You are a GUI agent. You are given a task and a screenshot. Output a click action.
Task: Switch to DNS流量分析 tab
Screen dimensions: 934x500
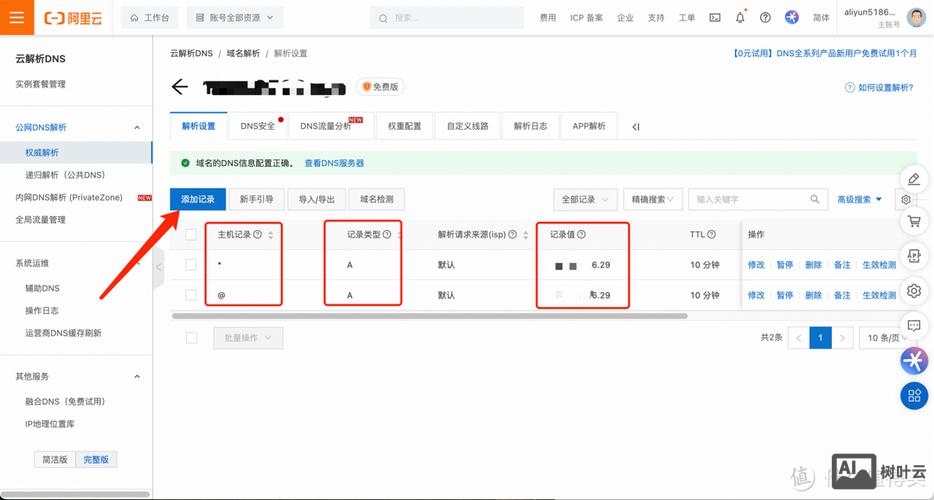pyautogui.click(x=331, y=126)
